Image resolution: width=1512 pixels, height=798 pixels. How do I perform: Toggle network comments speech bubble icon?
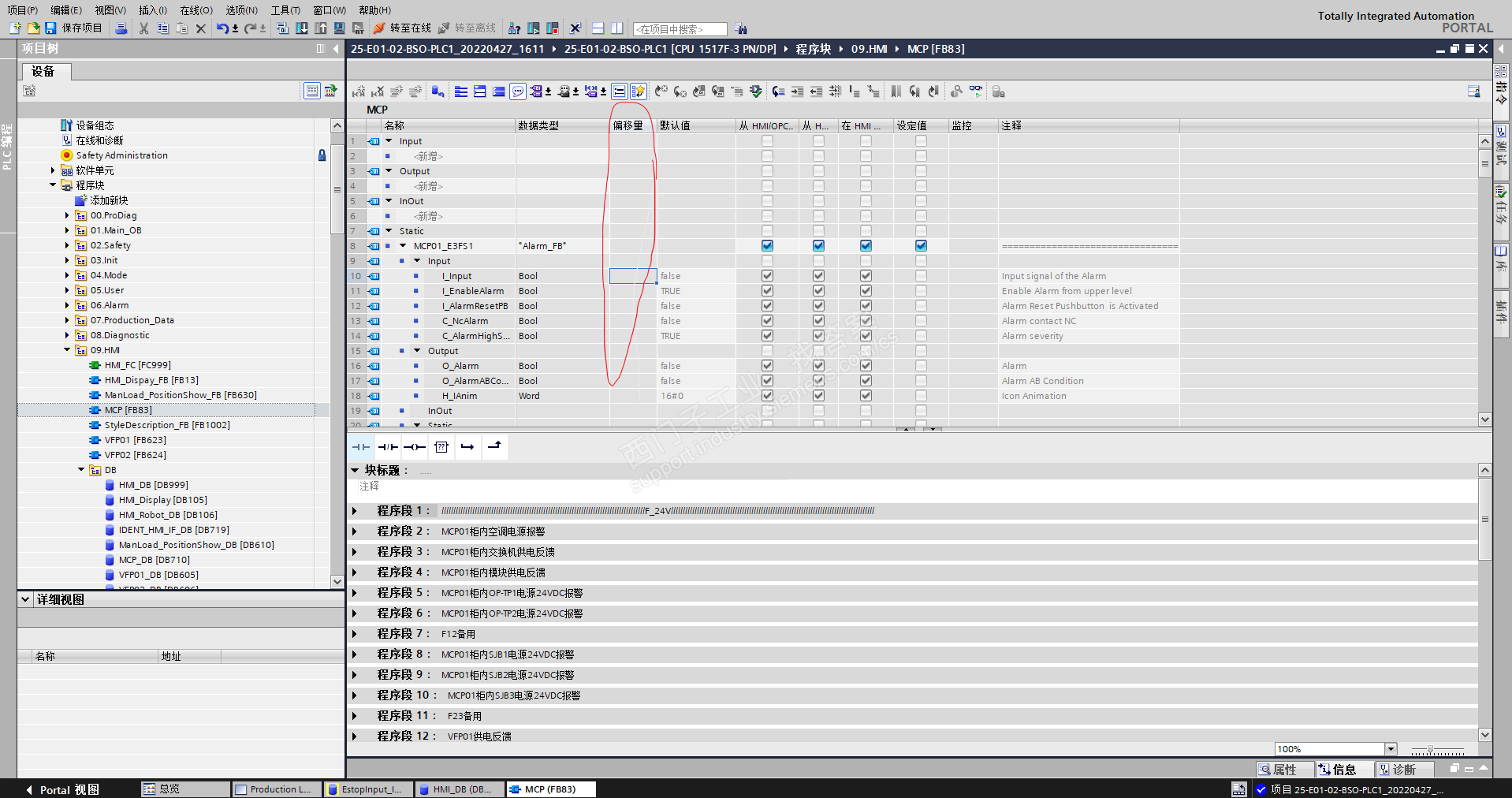(518, 91)
